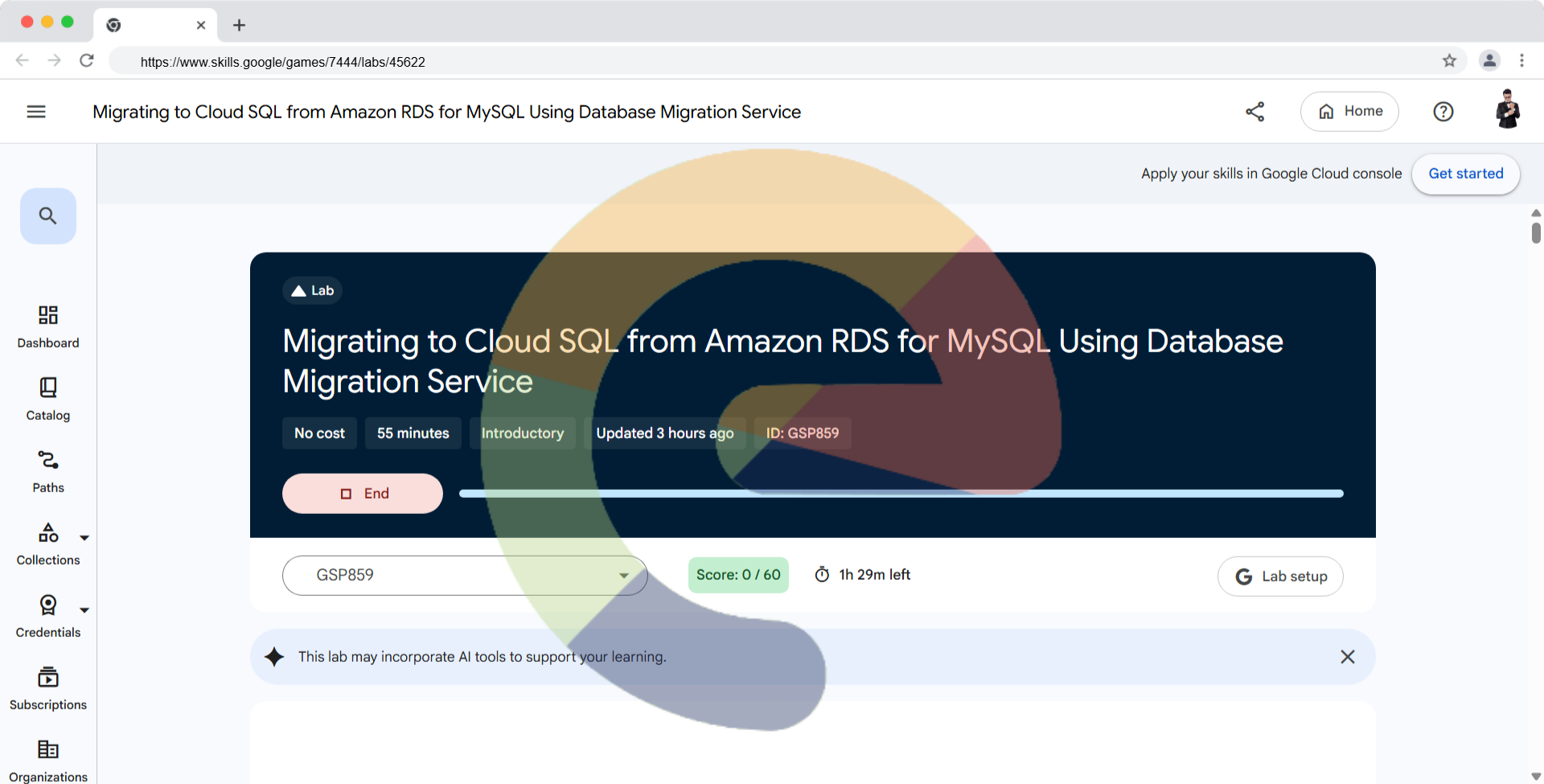Go back in the browser
This screenshot has width=1544, height=784.
23,60
